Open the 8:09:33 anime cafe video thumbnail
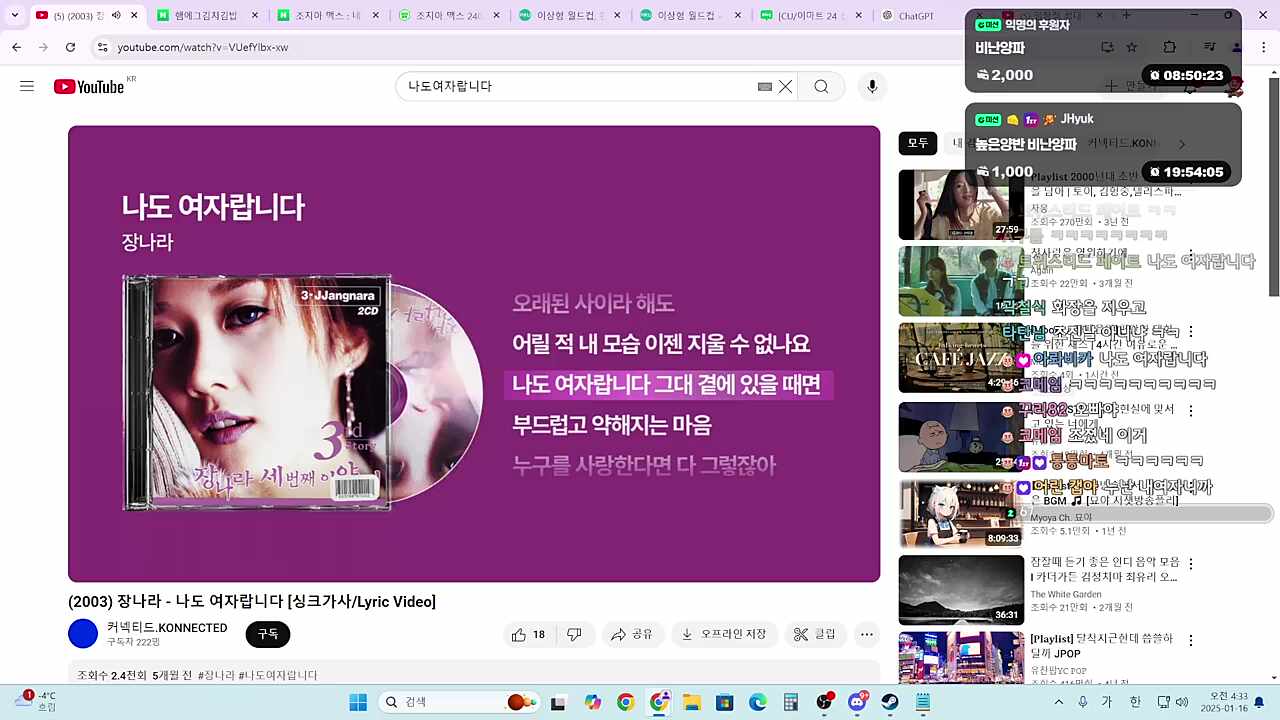The height and width of the screenshot is (720, 1280). (961, 514)
